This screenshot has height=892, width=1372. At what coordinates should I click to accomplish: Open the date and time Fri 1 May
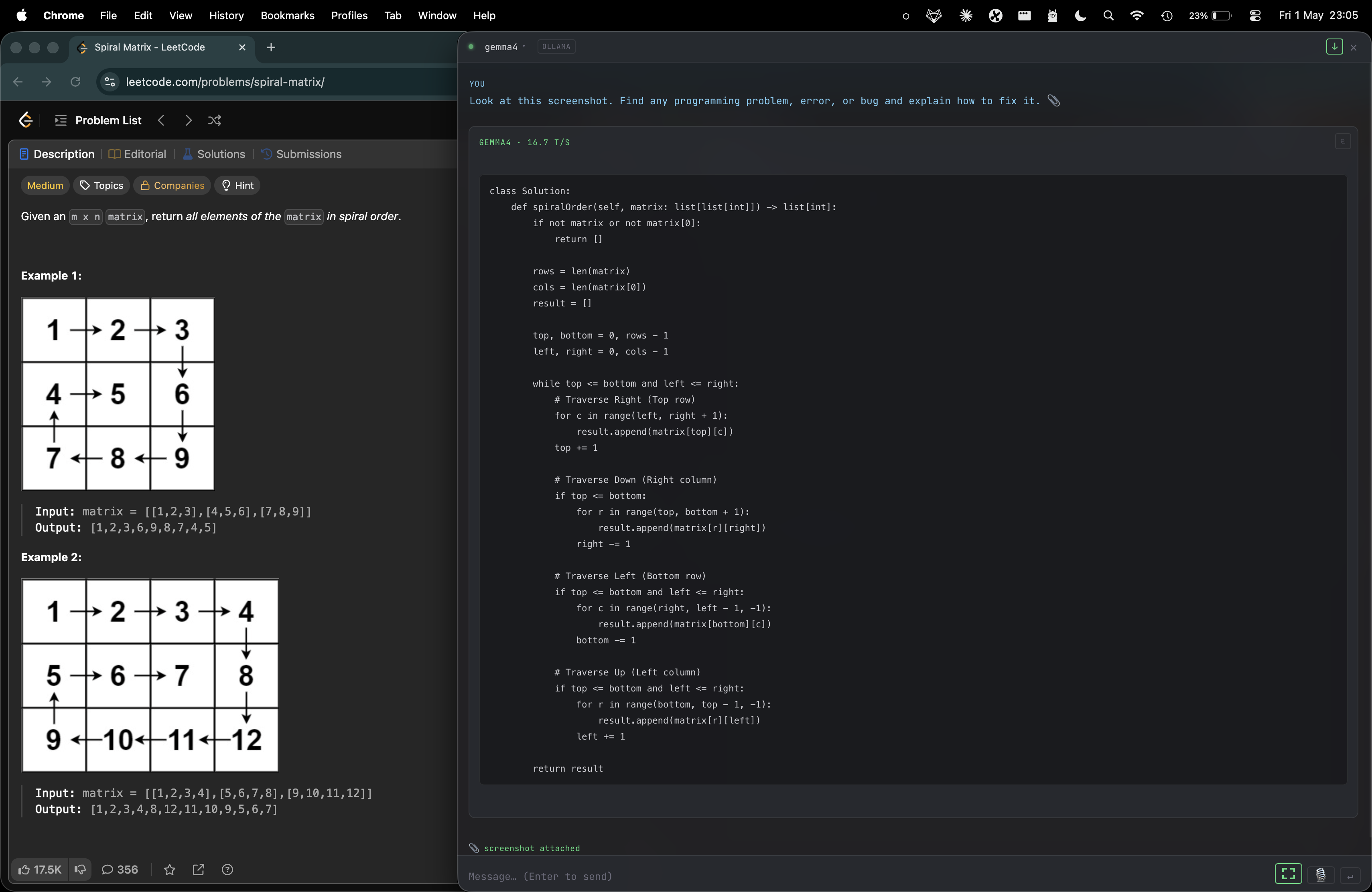coord(1318,16)
